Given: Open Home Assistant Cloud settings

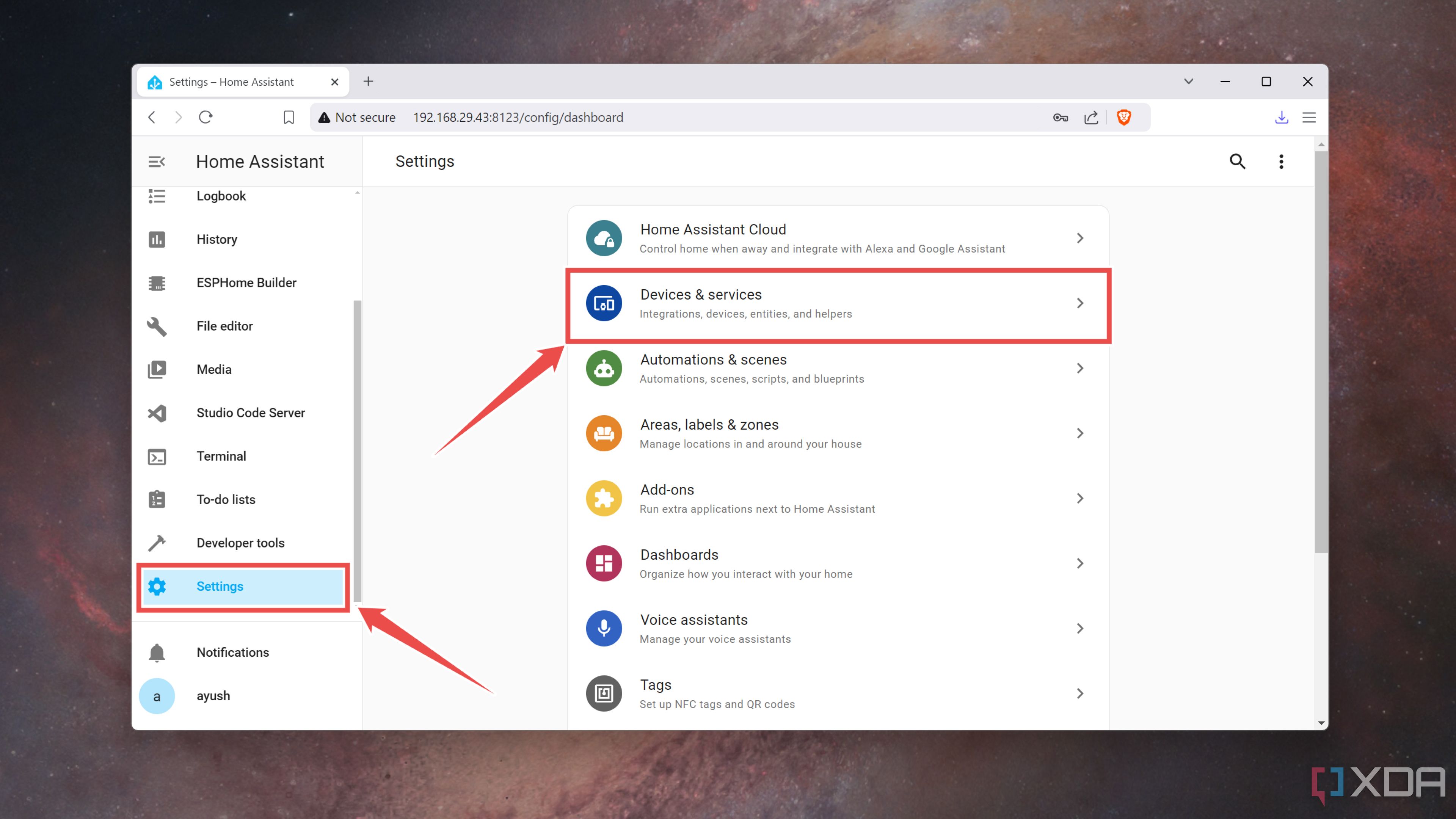Looking at the screenshot, I should (838, 237).
